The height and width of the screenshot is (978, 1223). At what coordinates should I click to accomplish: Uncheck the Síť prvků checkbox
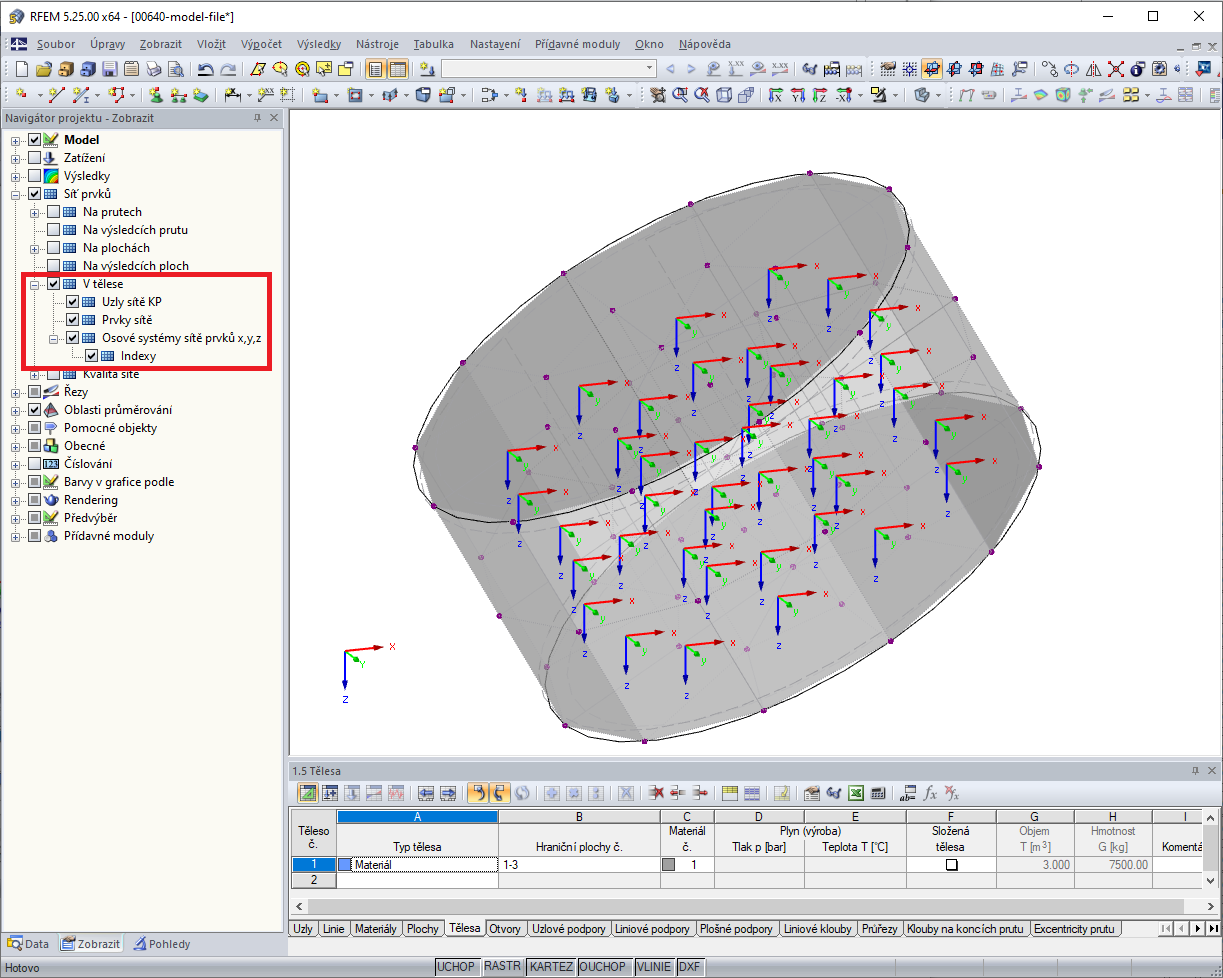[35, 194]
